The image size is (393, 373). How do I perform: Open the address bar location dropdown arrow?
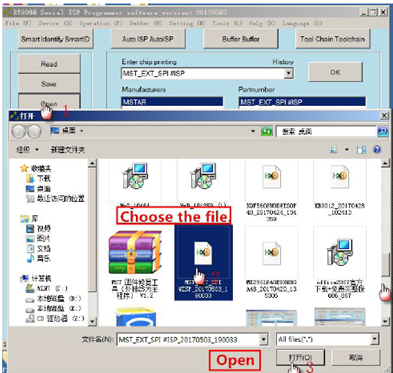[x=253, y=132]
